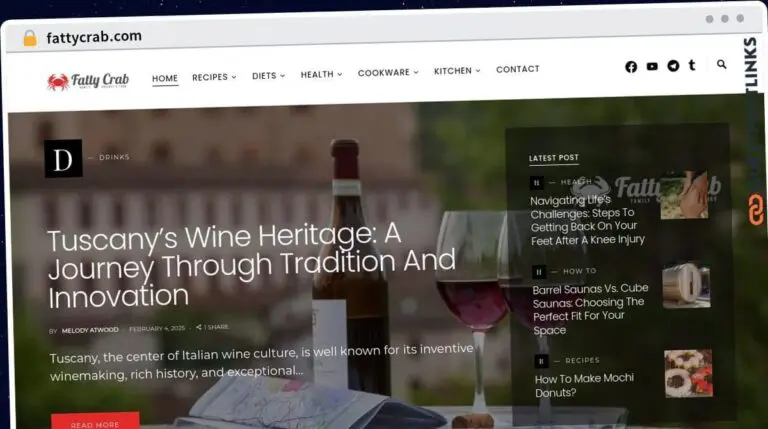Click the Recipes category label in Latest Post
This screenshot has width=768, height=429.
582,360
